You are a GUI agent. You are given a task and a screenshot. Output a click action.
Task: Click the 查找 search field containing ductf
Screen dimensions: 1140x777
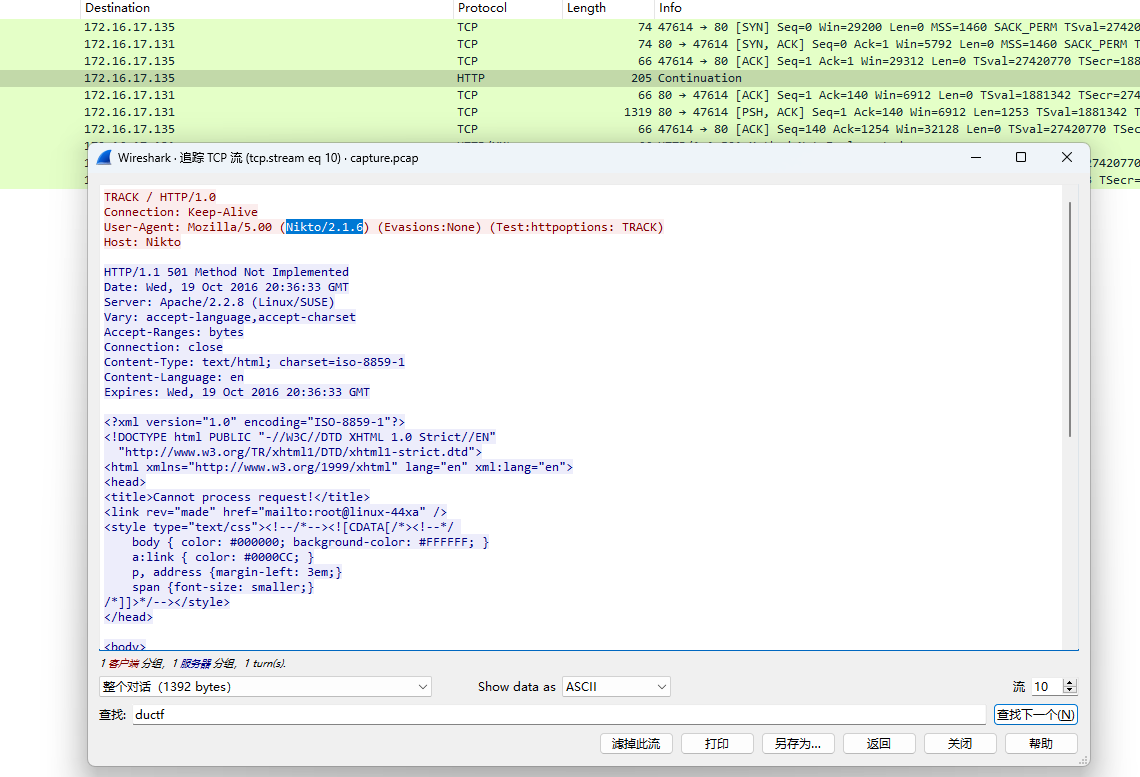pyautogui.click(x=558, y=714)
